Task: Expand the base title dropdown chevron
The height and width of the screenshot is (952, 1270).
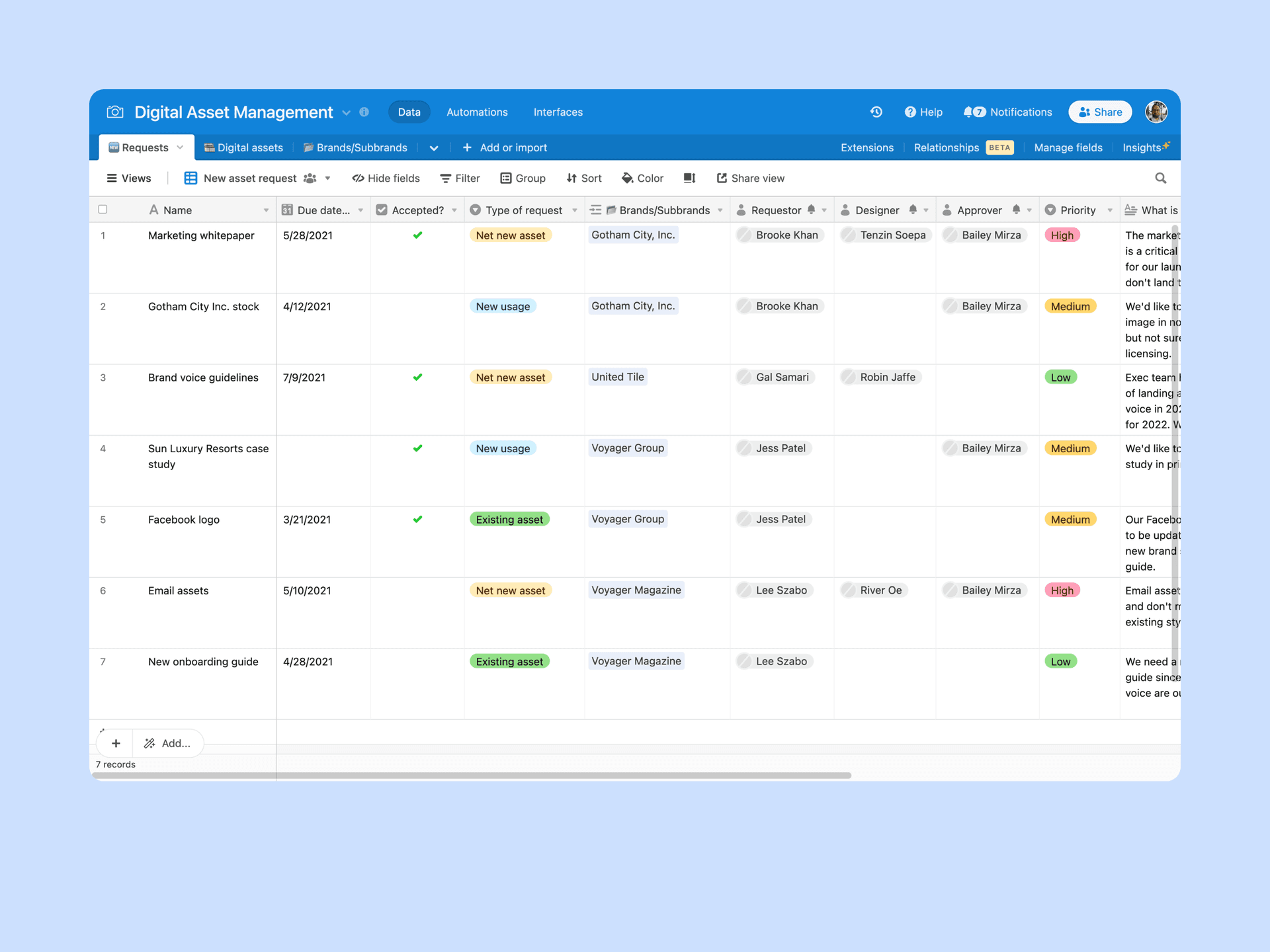Action: tap(346, 112)
